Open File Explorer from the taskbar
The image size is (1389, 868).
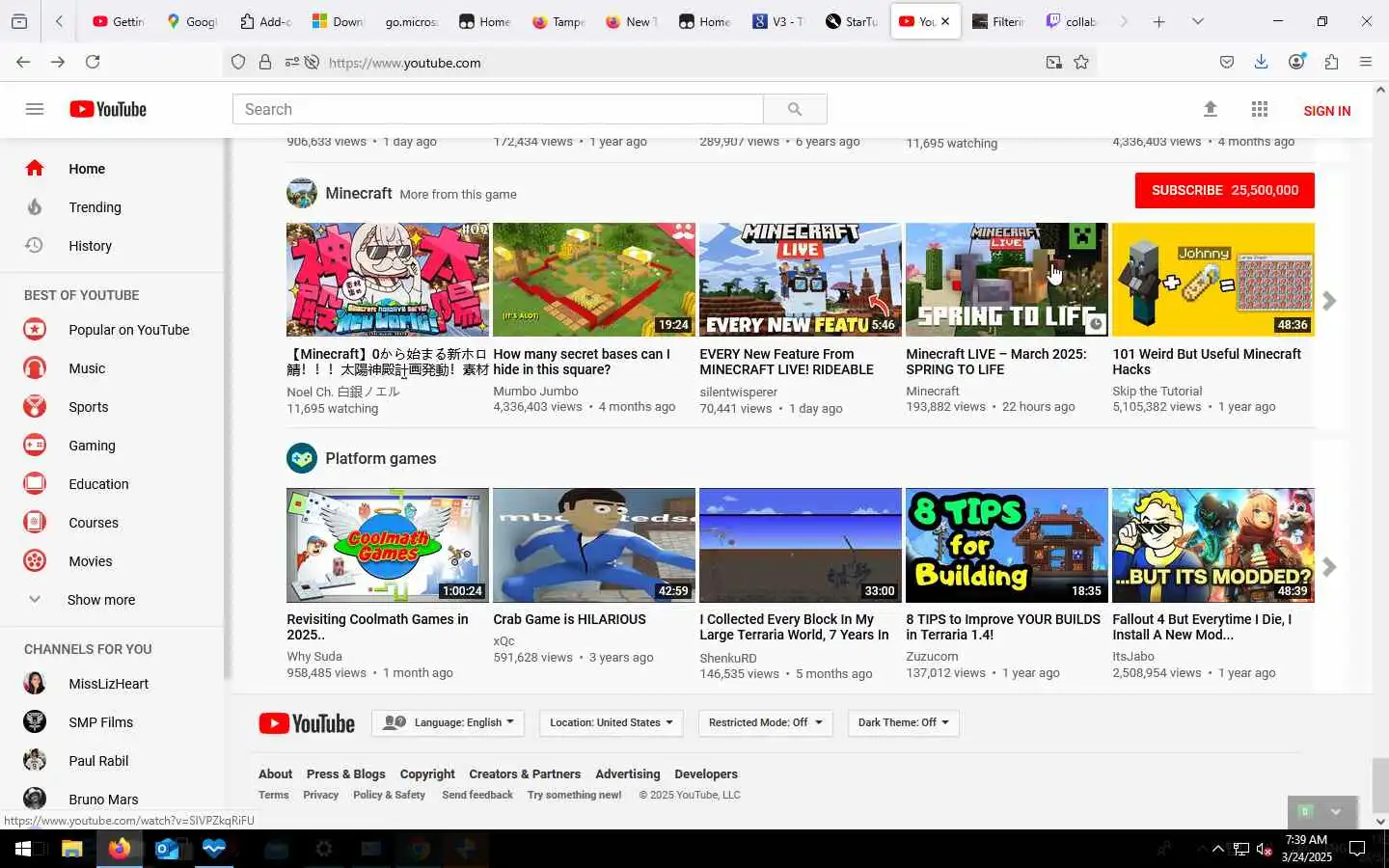72,849
